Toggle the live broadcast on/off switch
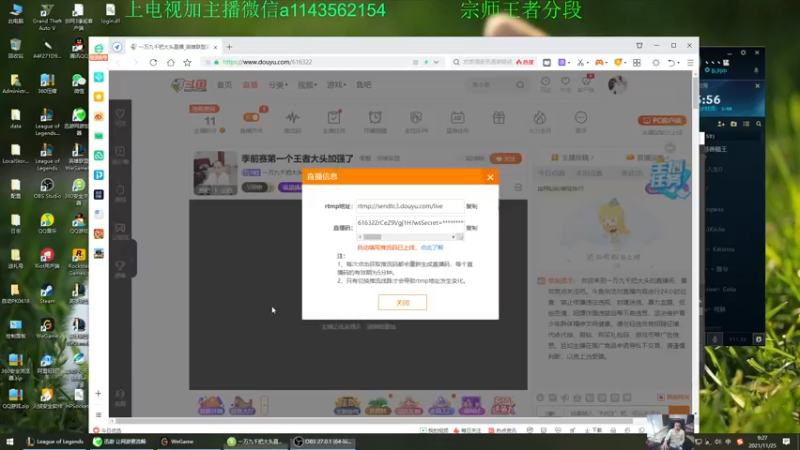Image resolution: width=800 pixels, height=450 pixels. tap(252, 117)
